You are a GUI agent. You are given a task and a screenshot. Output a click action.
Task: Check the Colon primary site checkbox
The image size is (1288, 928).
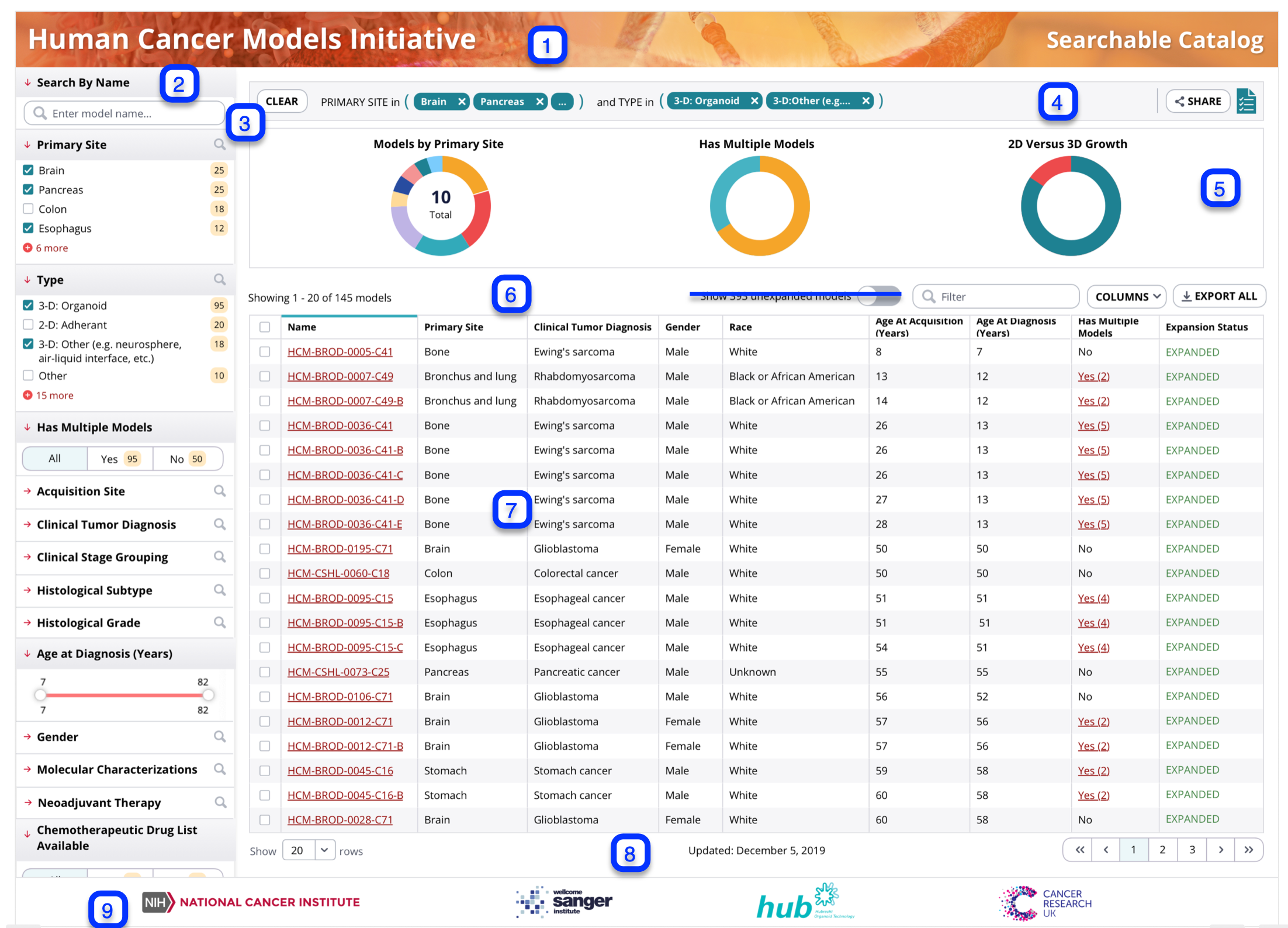(27, 209)
